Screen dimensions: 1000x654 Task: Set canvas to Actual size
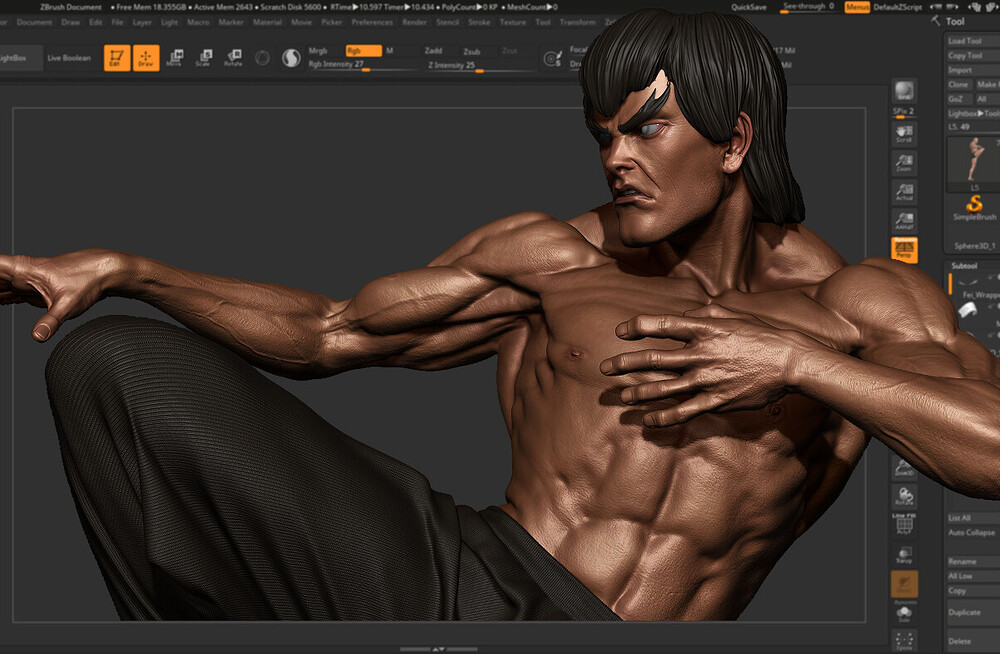point(904,192)
